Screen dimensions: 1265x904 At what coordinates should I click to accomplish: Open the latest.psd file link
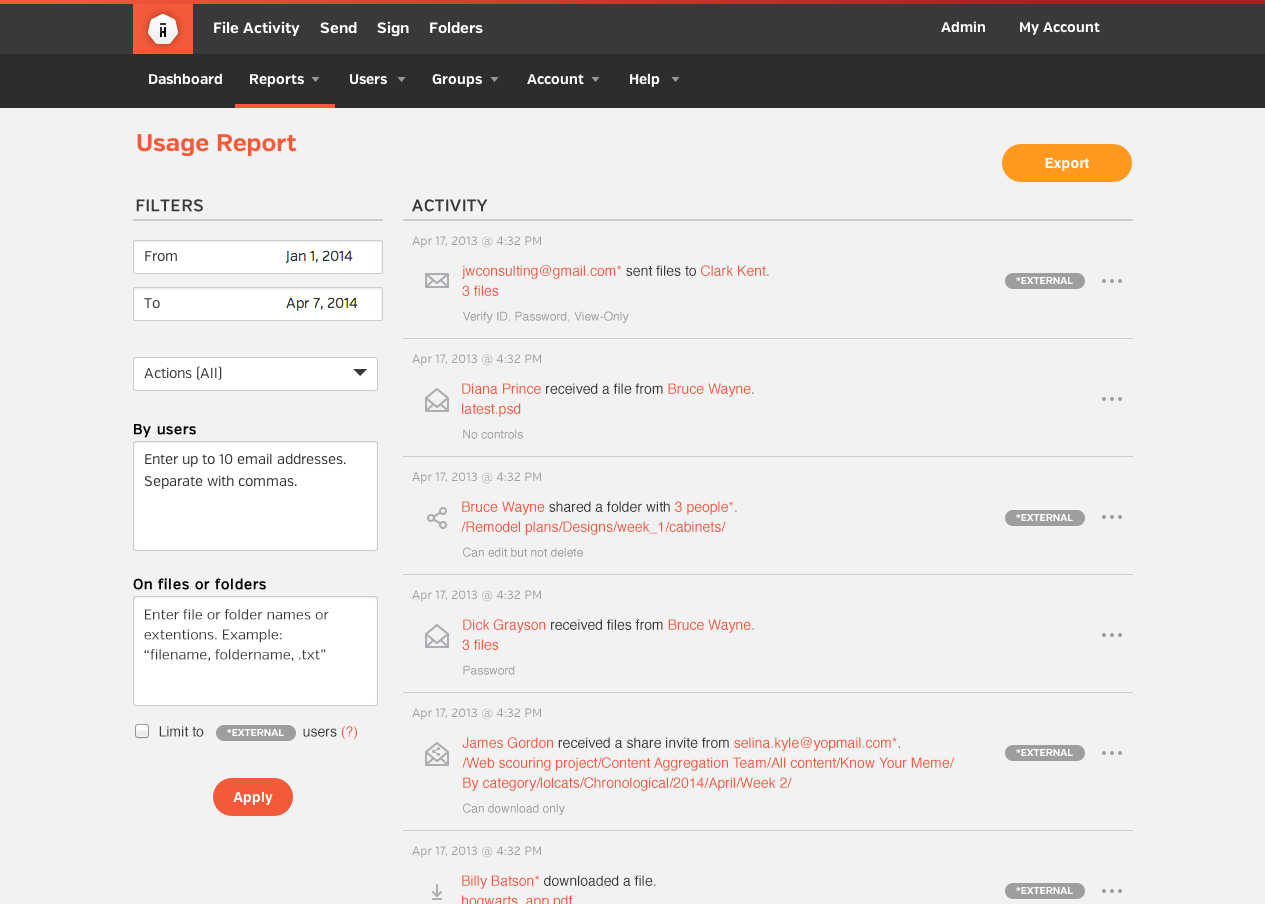point(491,409)
